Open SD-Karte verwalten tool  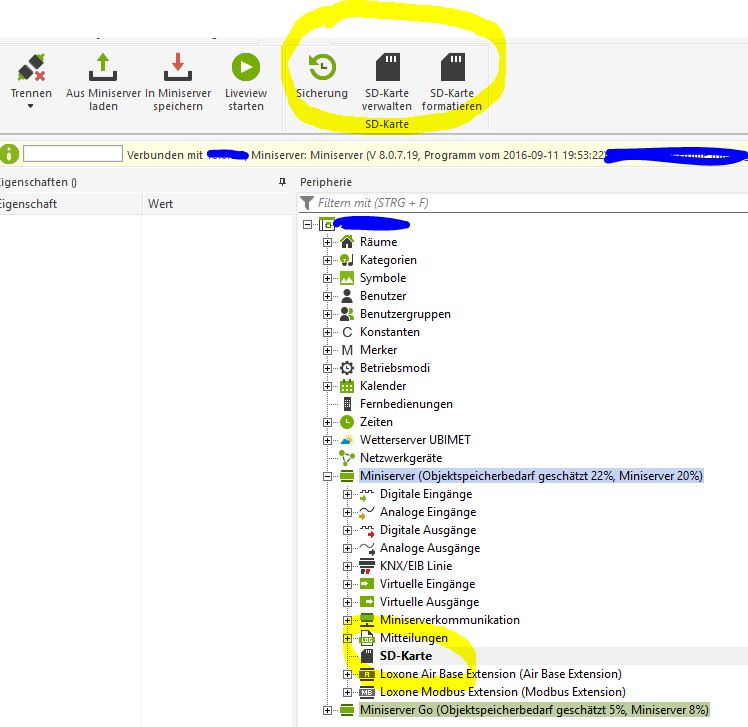(387, 68)
